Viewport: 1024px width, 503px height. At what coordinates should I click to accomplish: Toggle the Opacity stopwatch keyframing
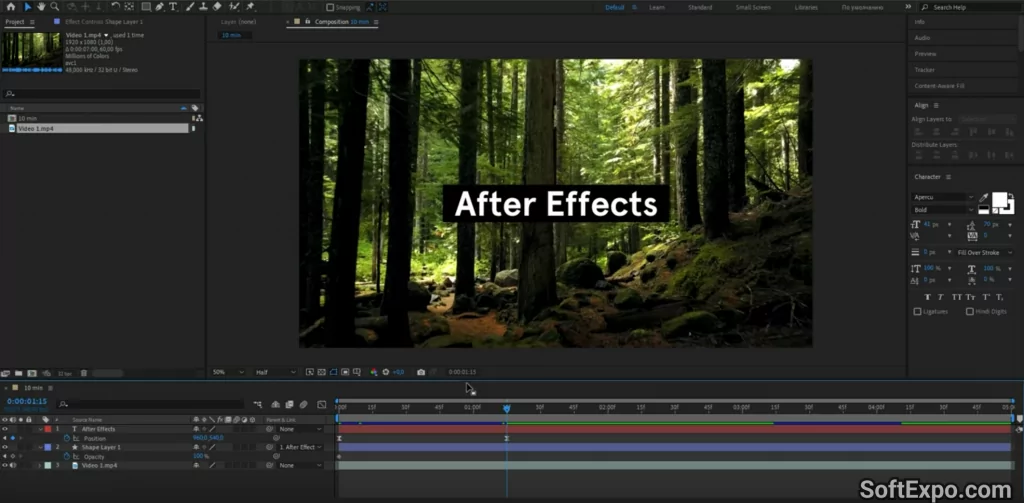tap(67, 456)
